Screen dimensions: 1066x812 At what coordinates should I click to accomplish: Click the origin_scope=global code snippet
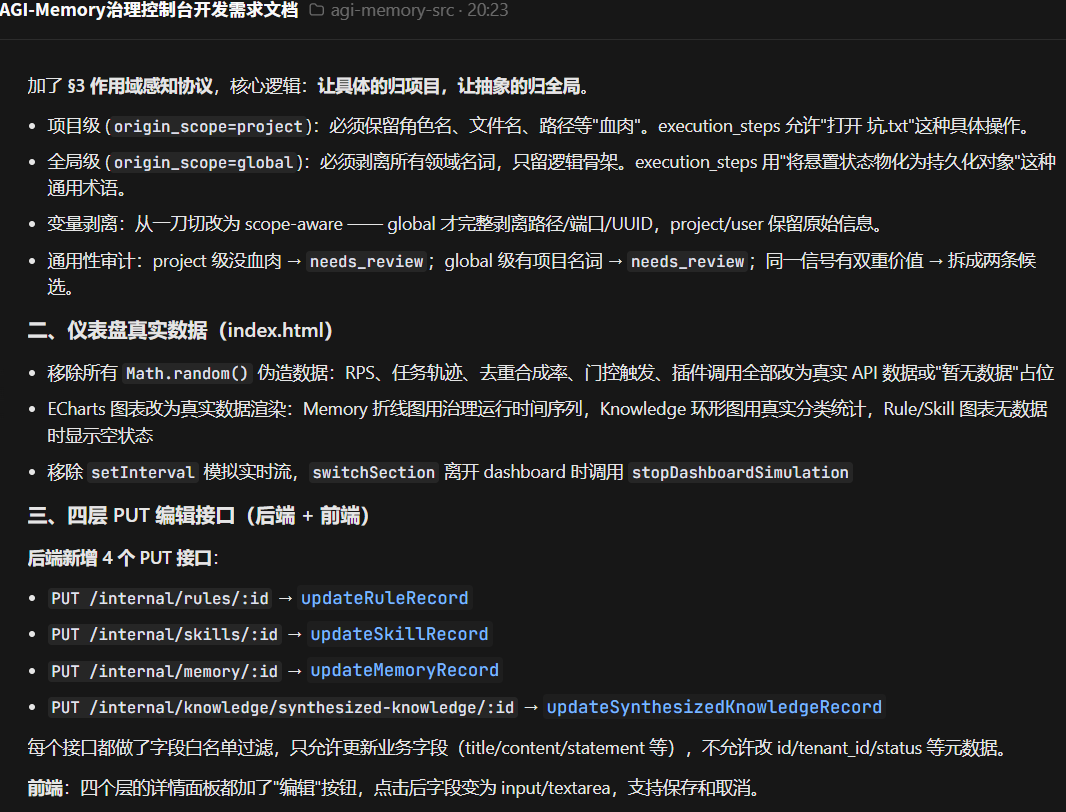(x=203, y=163)
